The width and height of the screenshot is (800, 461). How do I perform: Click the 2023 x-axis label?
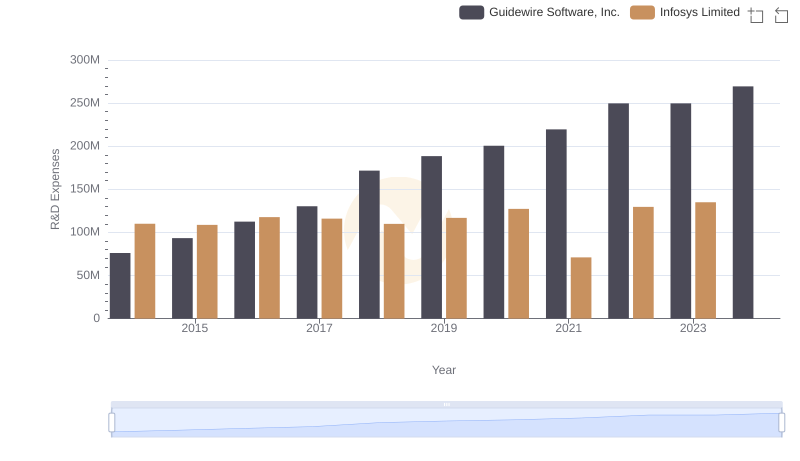click(x=693, y=328)
